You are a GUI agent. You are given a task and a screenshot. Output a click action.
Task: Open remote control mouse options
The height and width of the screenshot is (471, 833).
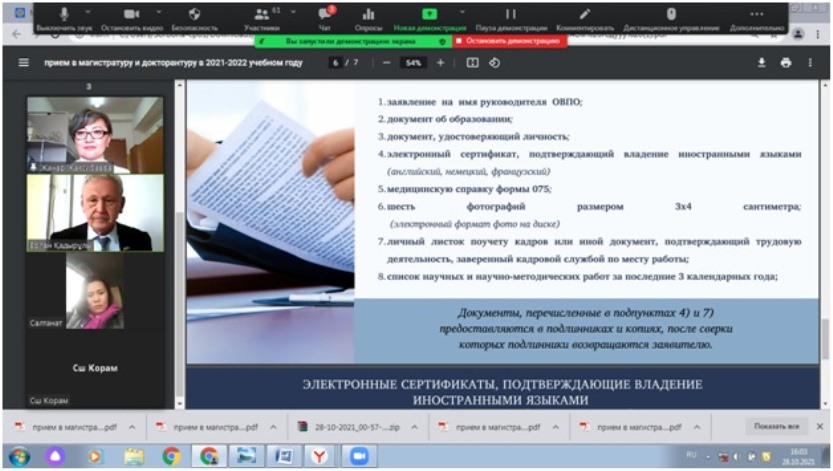pos(671,15)
